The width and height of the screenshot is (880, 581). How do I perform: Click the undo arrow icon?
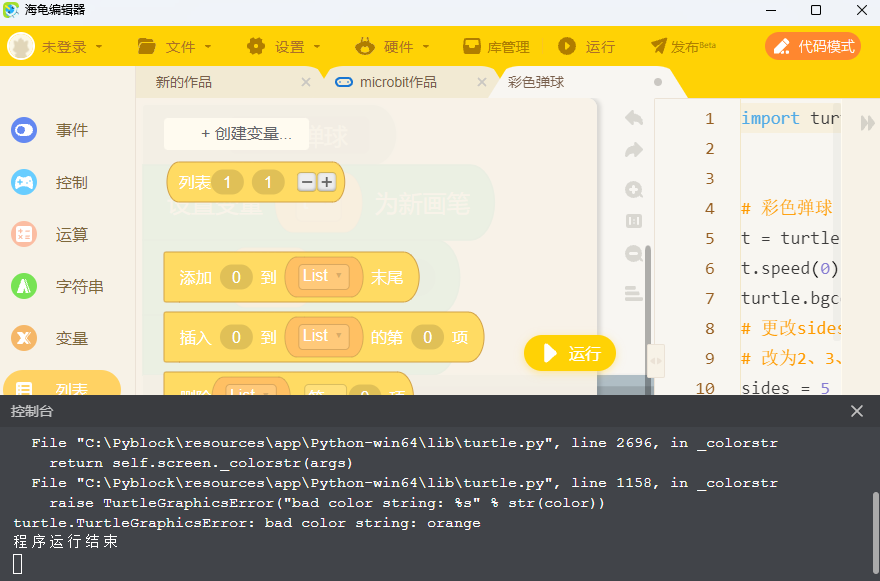pos(633,118)
